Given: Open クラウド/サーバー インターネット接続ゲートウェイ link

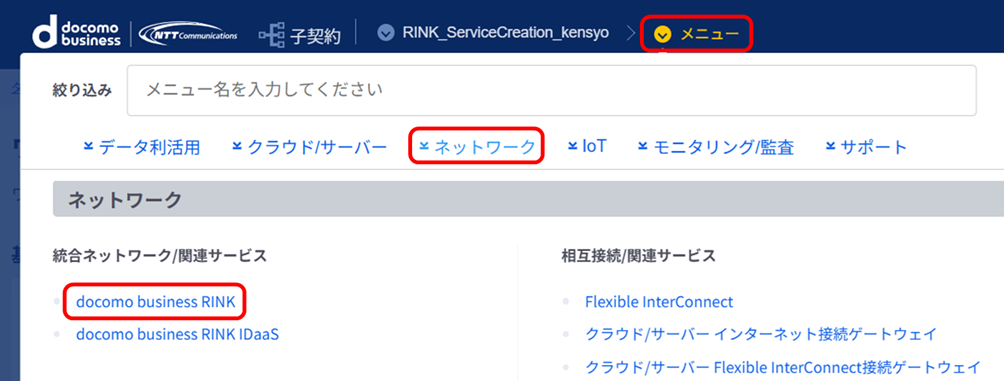Looking at the screenshot, I should pyautogui.click(x=761, y=334).
